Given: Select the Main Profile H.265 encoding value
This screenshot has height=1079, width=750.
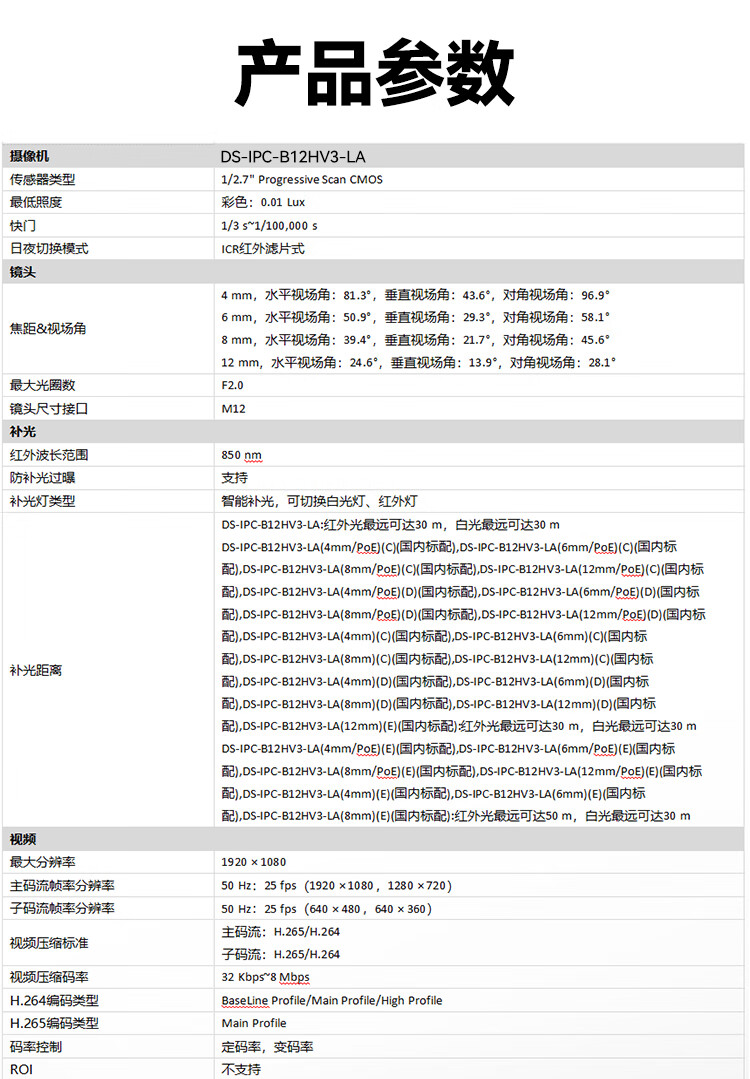Looking at the screenshot, I should point(254,1023).
